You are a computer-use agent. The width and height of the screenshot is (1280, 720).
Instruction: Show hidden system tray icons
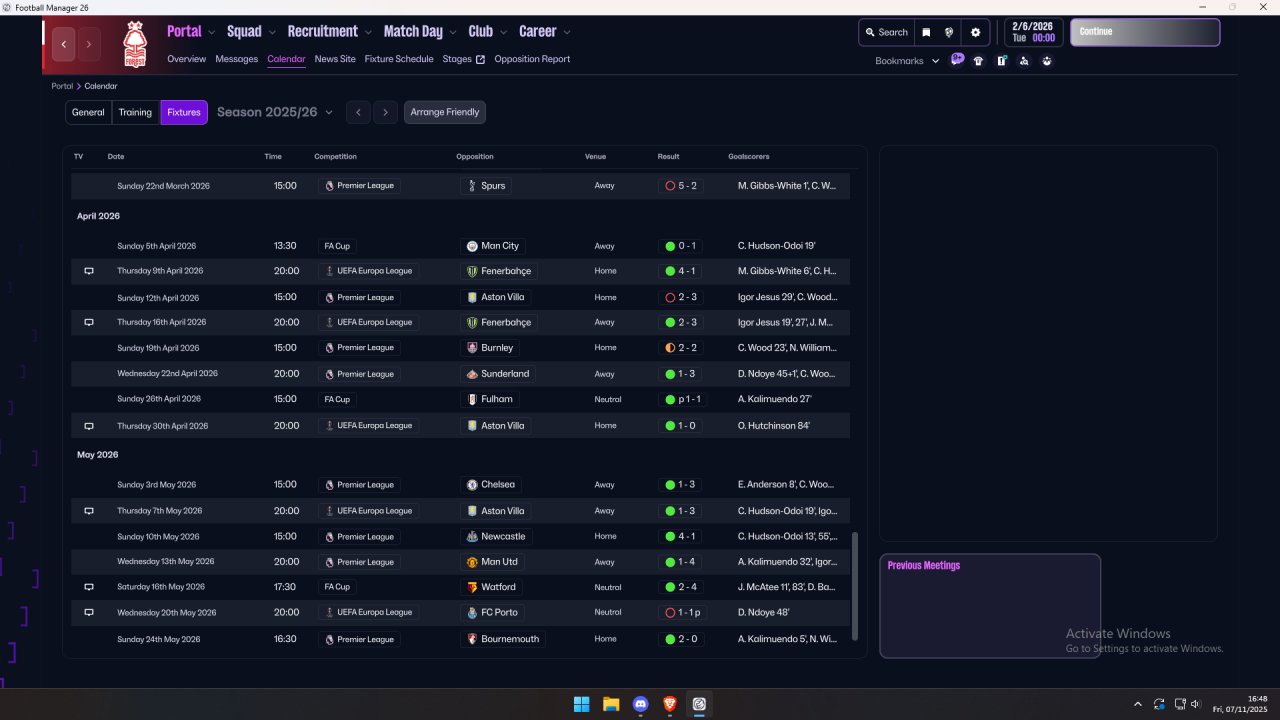(1137, 704)
